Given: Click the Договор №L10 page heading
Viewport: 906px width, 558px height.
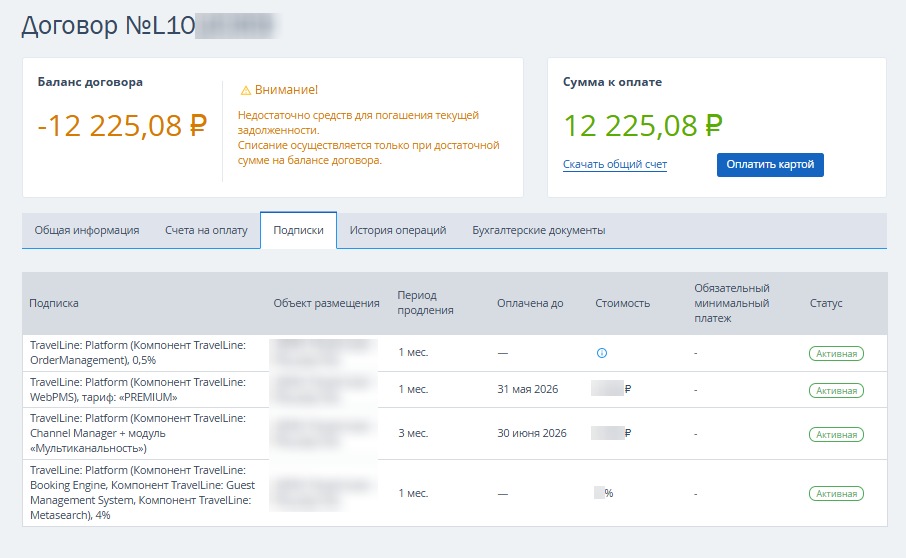Looking at the screenshot, I should [x=108, y=25].
